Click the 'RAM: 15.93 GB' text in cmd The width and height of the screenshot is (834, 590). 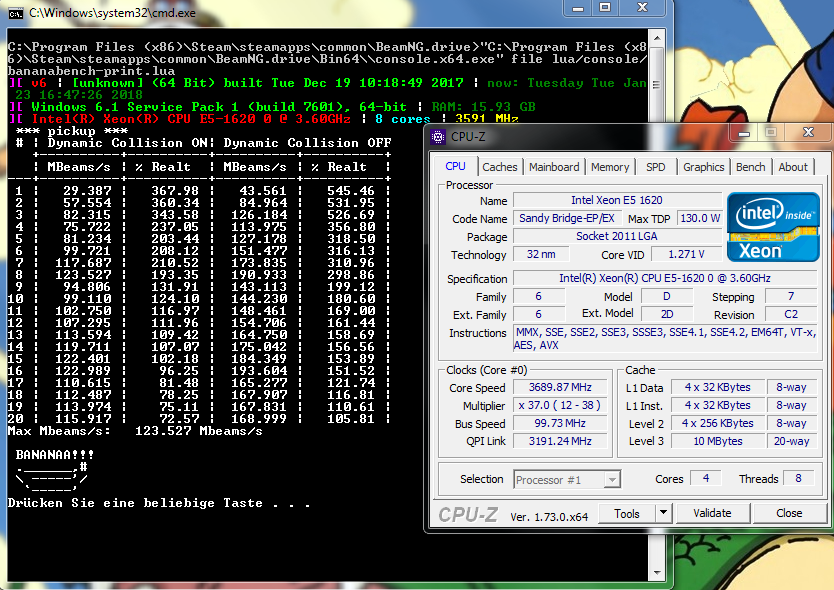tap(483, 106)
